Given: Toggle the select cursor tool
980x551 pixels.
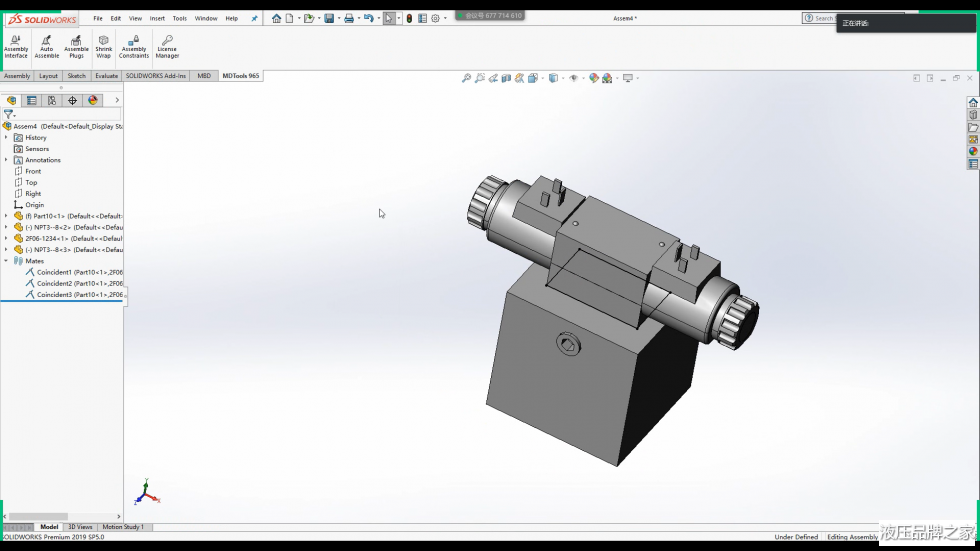Looking at the screenshot, I should (x=388, y=18).
